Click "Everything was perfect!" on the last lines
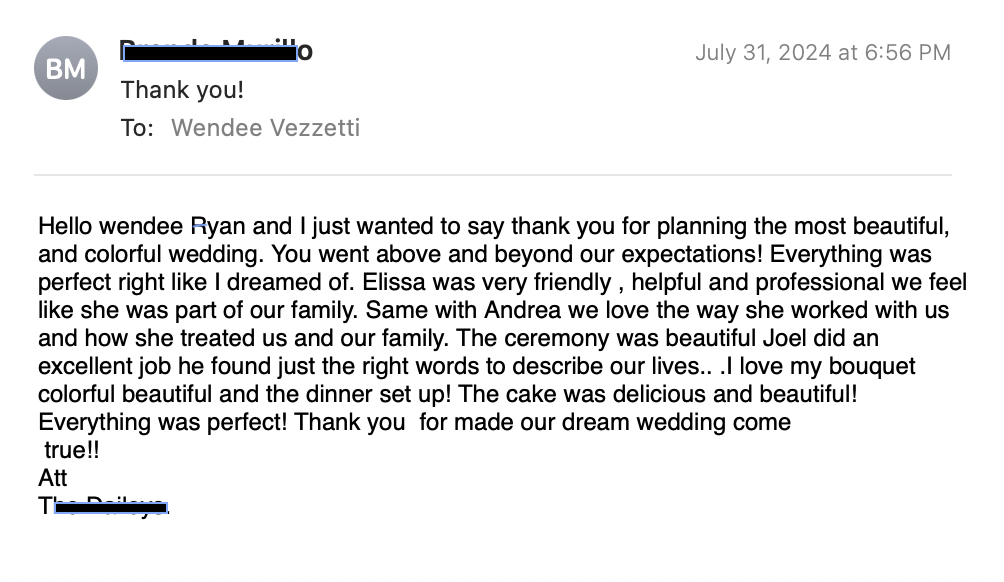The width and height of the screenshot is (1004, 582). tap(164, 422)
